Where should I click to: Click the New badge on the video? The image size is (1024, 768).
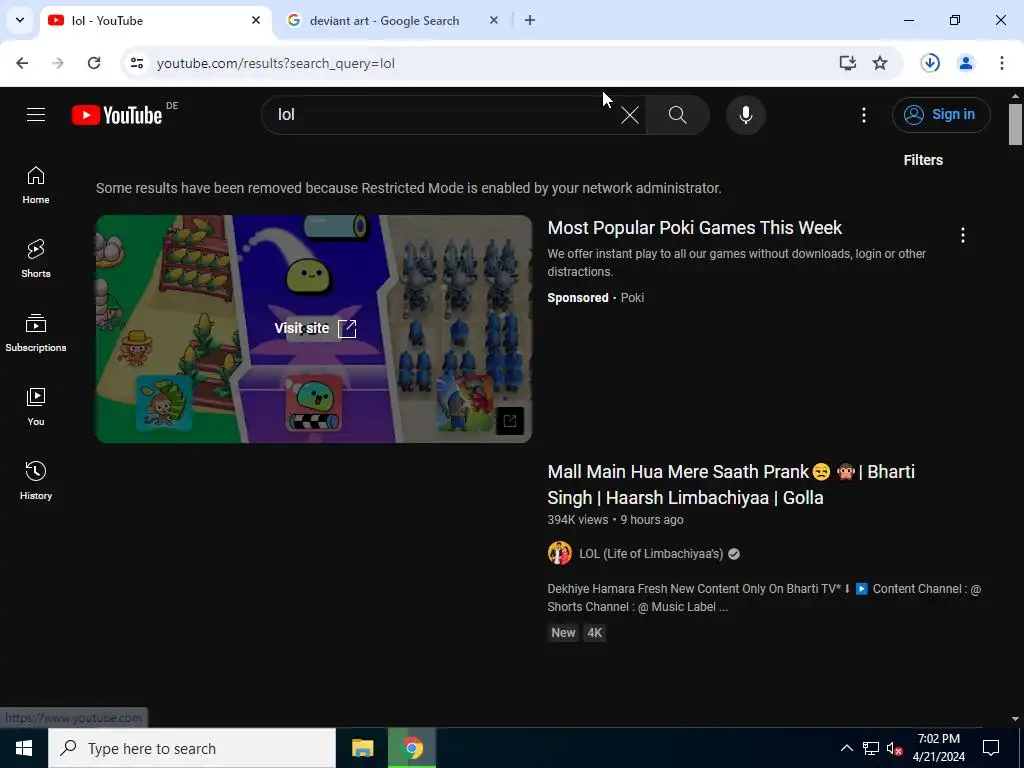(563, 633)
